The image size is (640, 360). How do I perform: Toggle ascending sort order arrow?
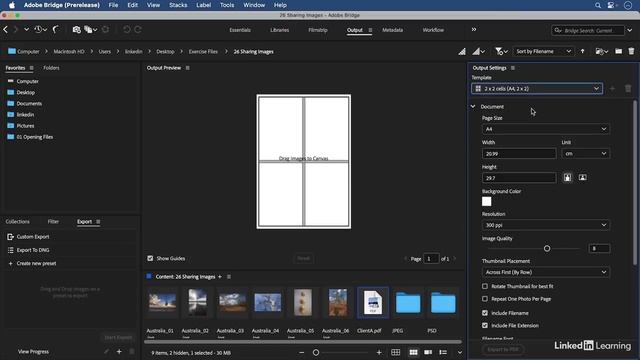pos(582,51)
